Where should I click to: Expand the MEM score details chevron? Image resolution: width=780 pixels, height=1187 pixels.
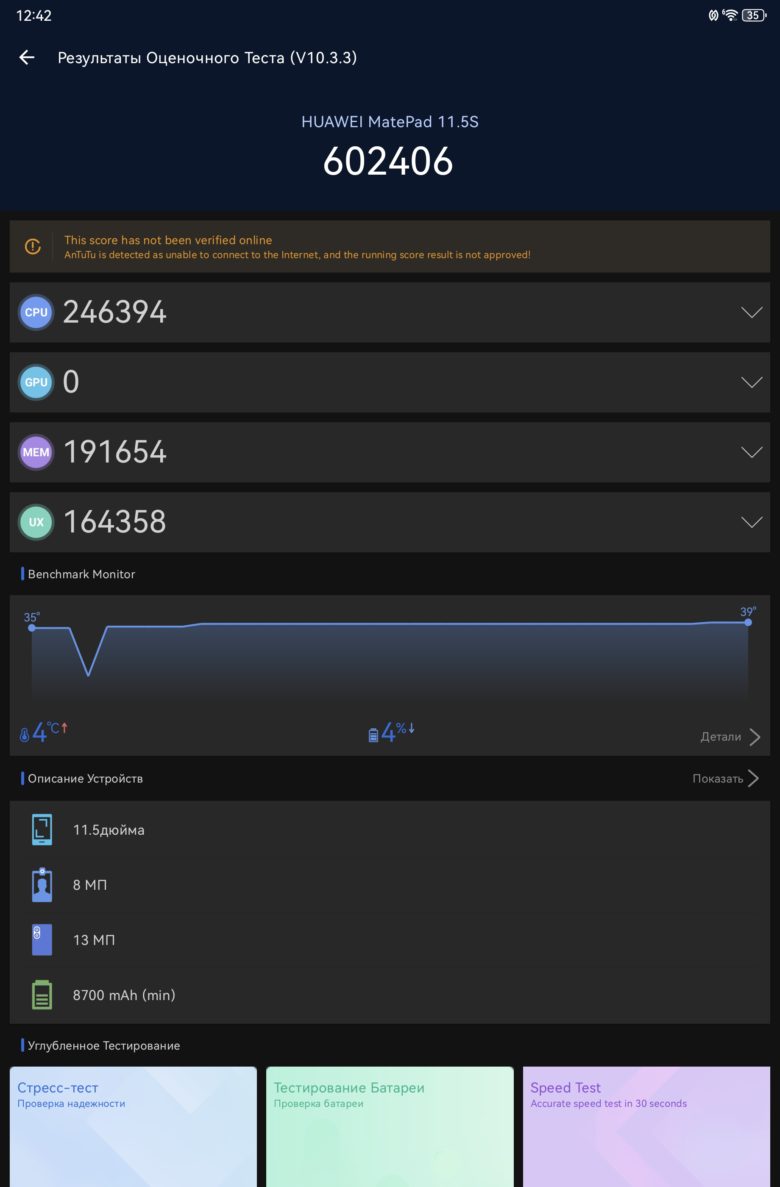(x=751, y=452)
